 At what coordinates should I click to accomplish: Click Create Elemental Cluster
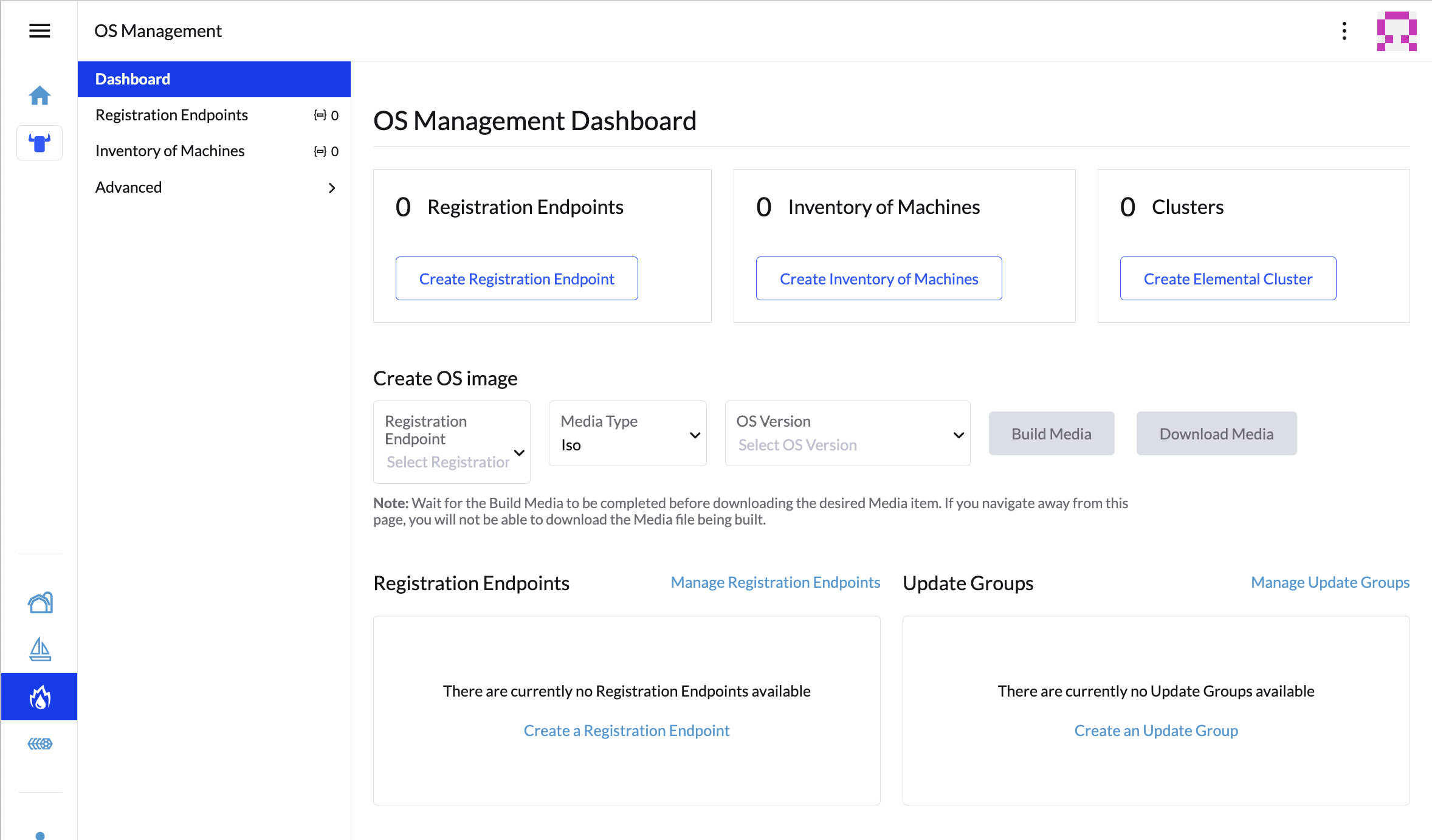pyautogui.click(x=1227, y=278)
